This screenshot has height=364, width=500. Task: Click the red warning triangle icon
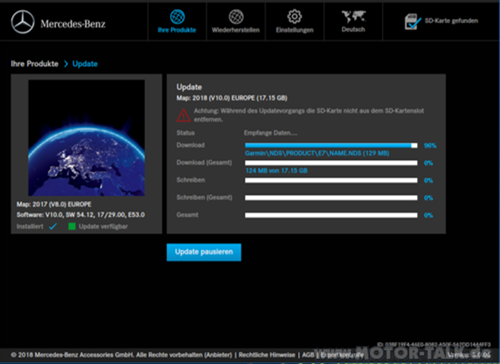(183, 116)
